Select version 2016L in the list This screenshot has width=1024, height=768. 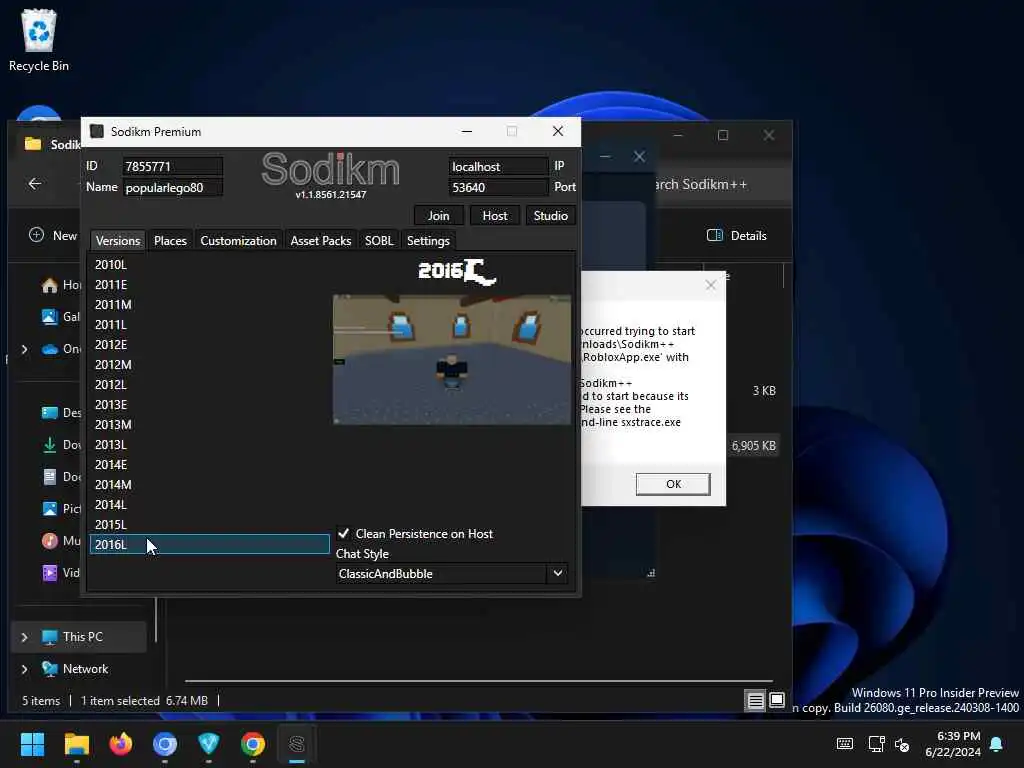tap(209, 544)
